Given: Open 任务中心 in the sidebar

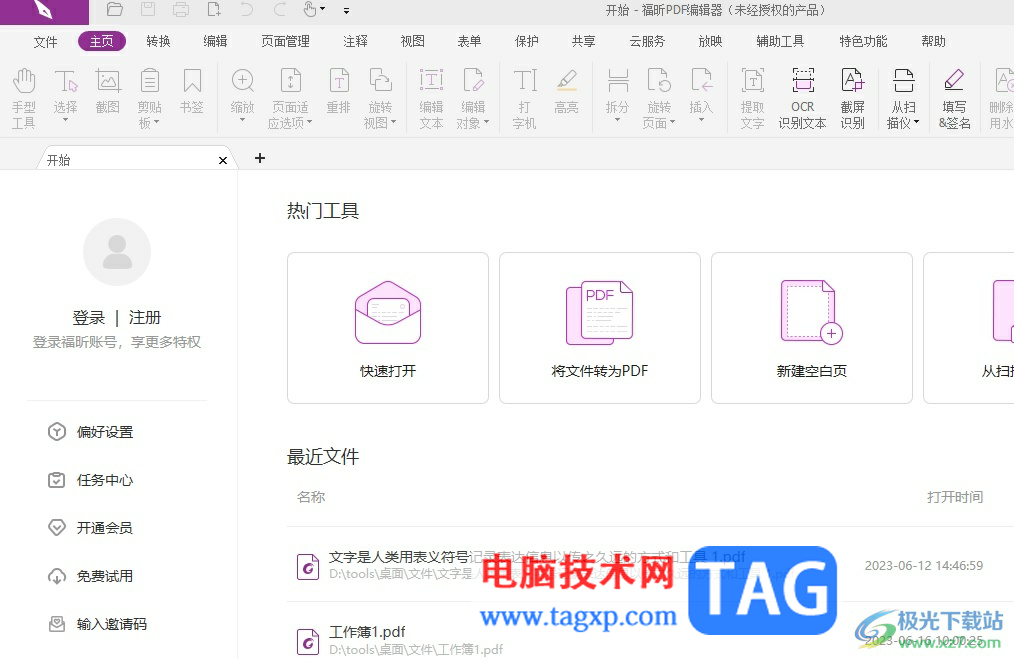Looking at the screenshot, I should click(x=91, y=480).
